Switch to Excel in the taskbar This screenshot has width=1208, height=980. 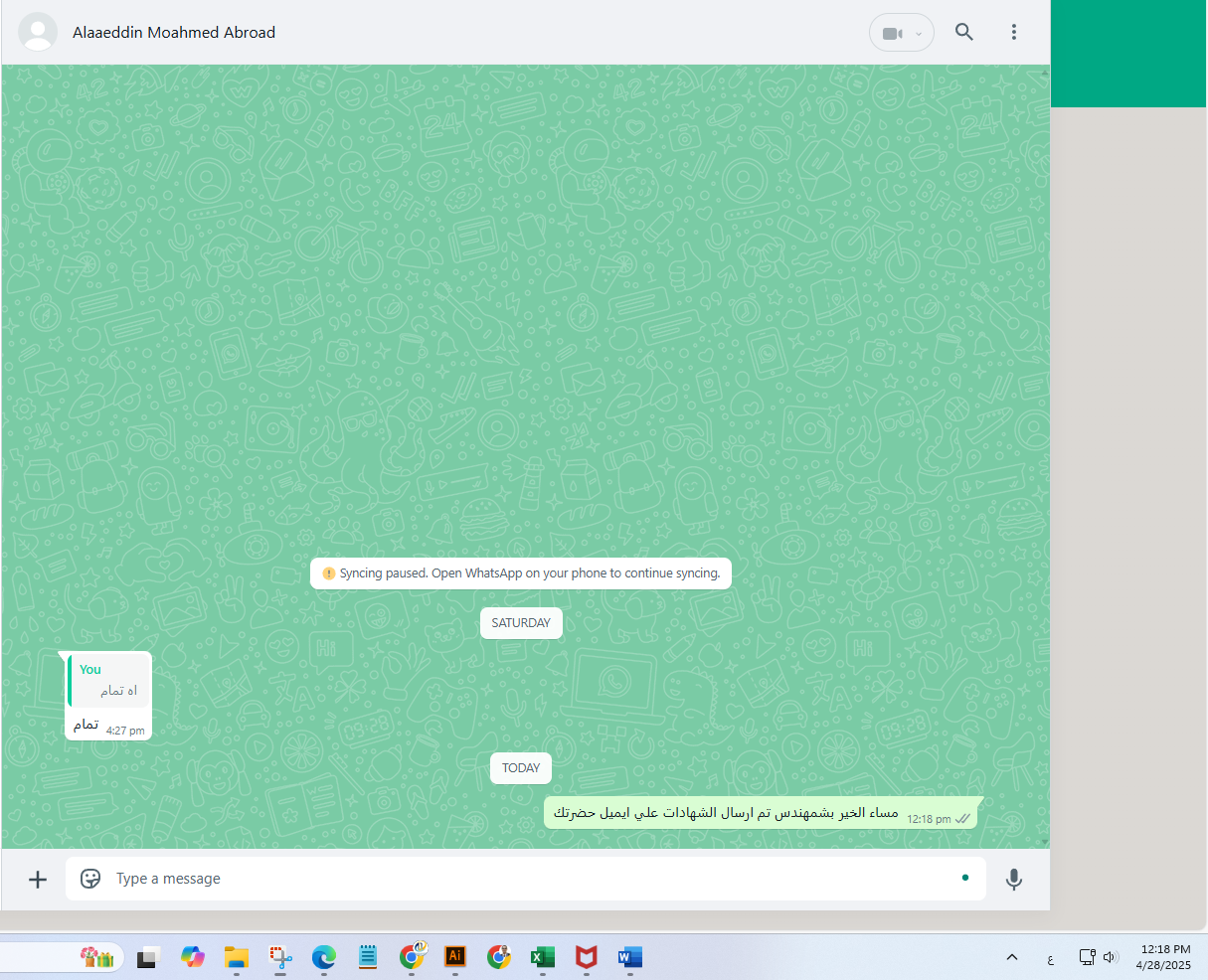(x=543, y=957)
